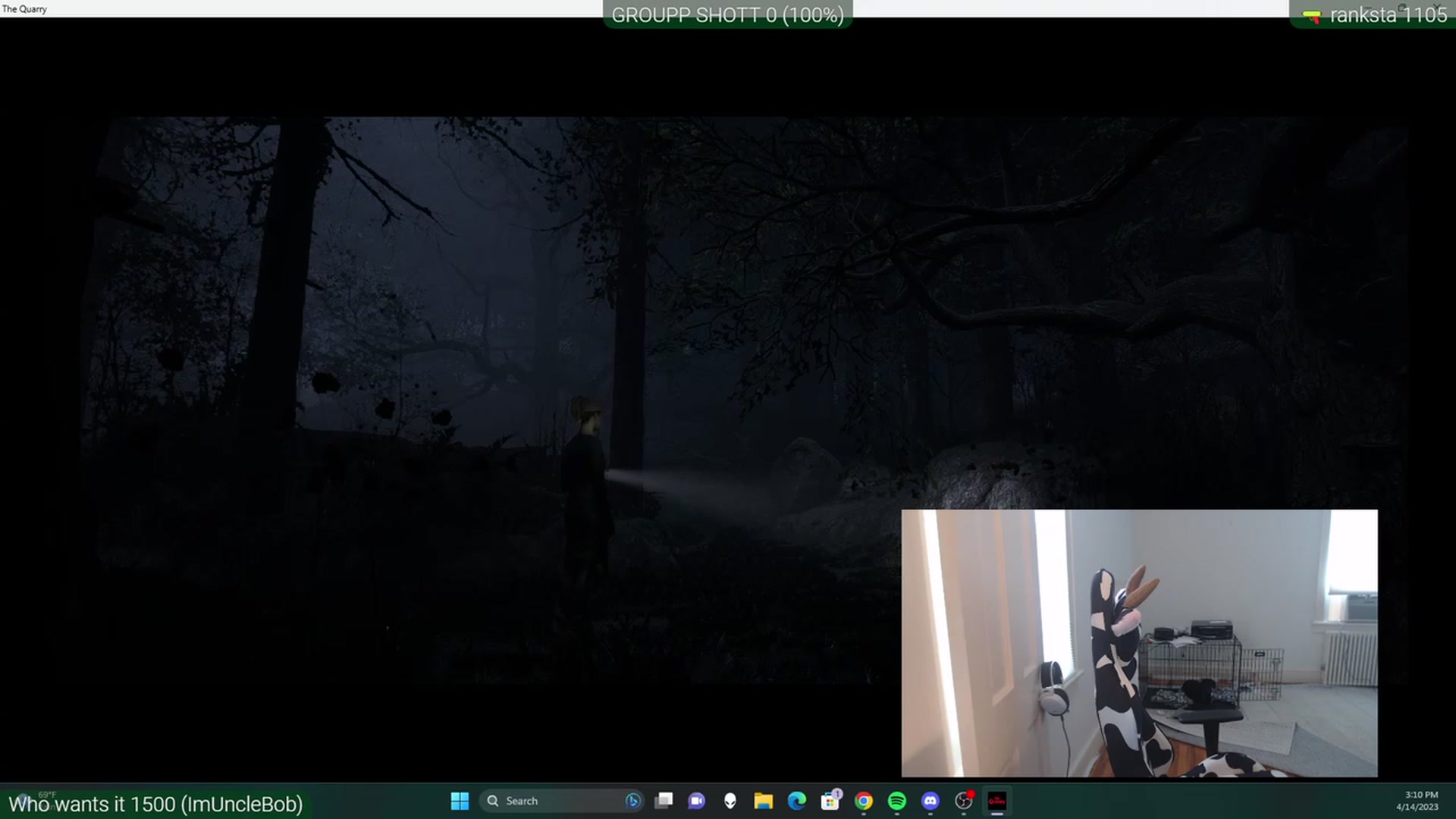This screenshot has width=1456, height=819.
Task: Click the taskbar Search box
Action: pyautogui.click(x=561, y=801)
